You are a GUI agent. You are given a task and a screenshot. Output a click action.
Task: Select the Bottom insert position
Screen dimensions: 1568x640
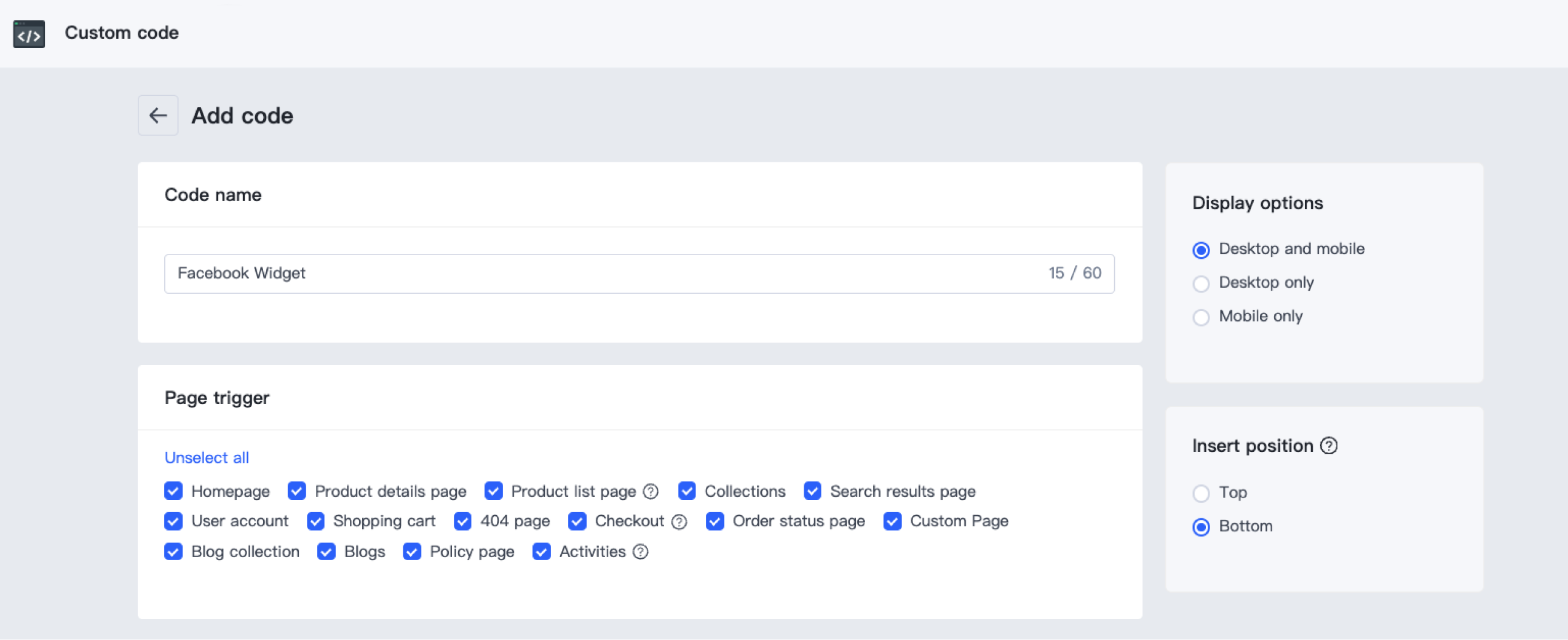click(x=1201, y=527)
